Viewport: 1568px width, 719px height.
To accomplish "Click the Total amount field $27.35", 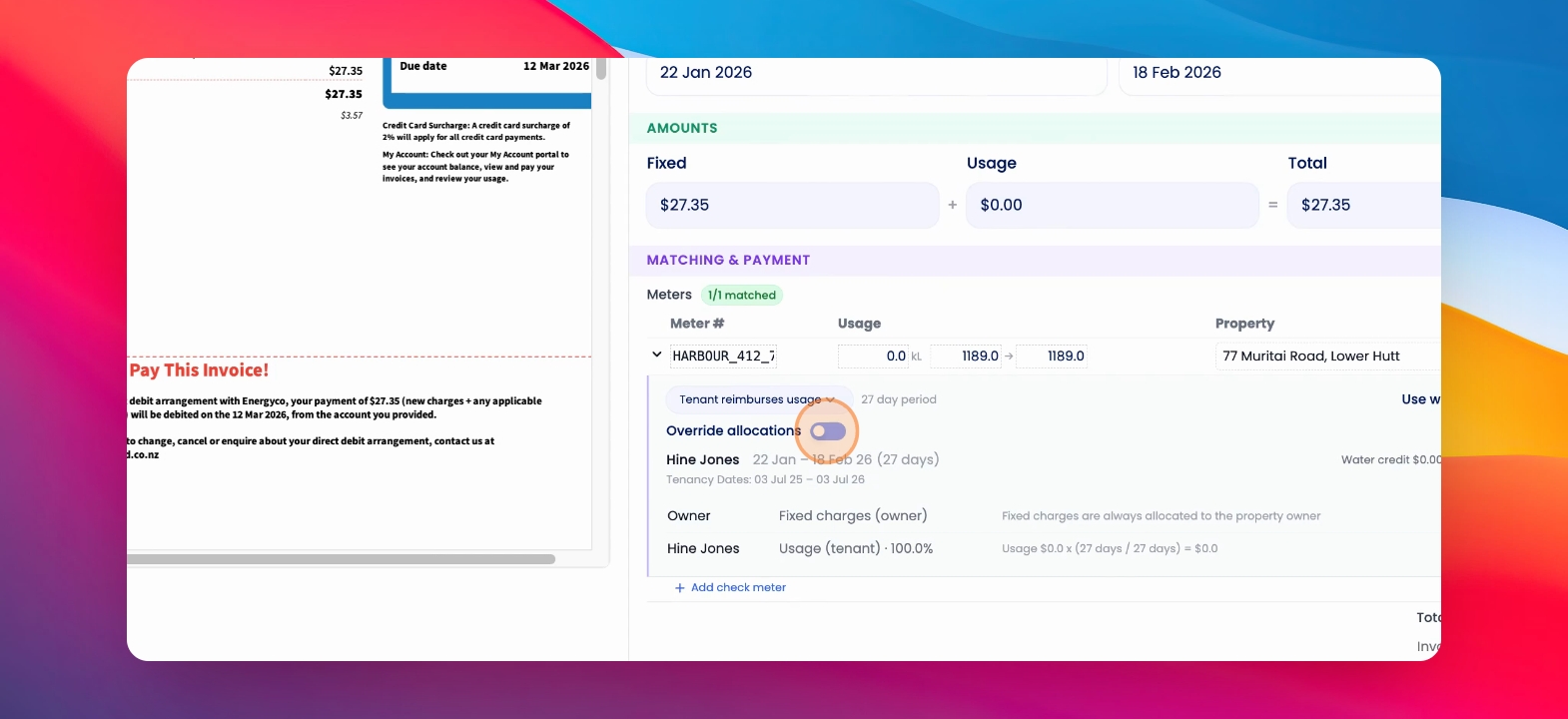I will 1364,205.
